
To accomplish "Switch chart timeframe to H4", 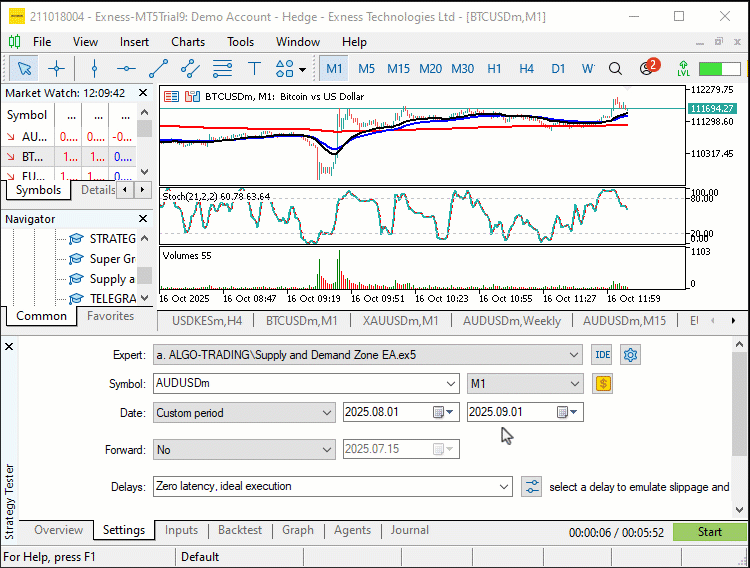I will pyautogui.click(x=526, y=69).
